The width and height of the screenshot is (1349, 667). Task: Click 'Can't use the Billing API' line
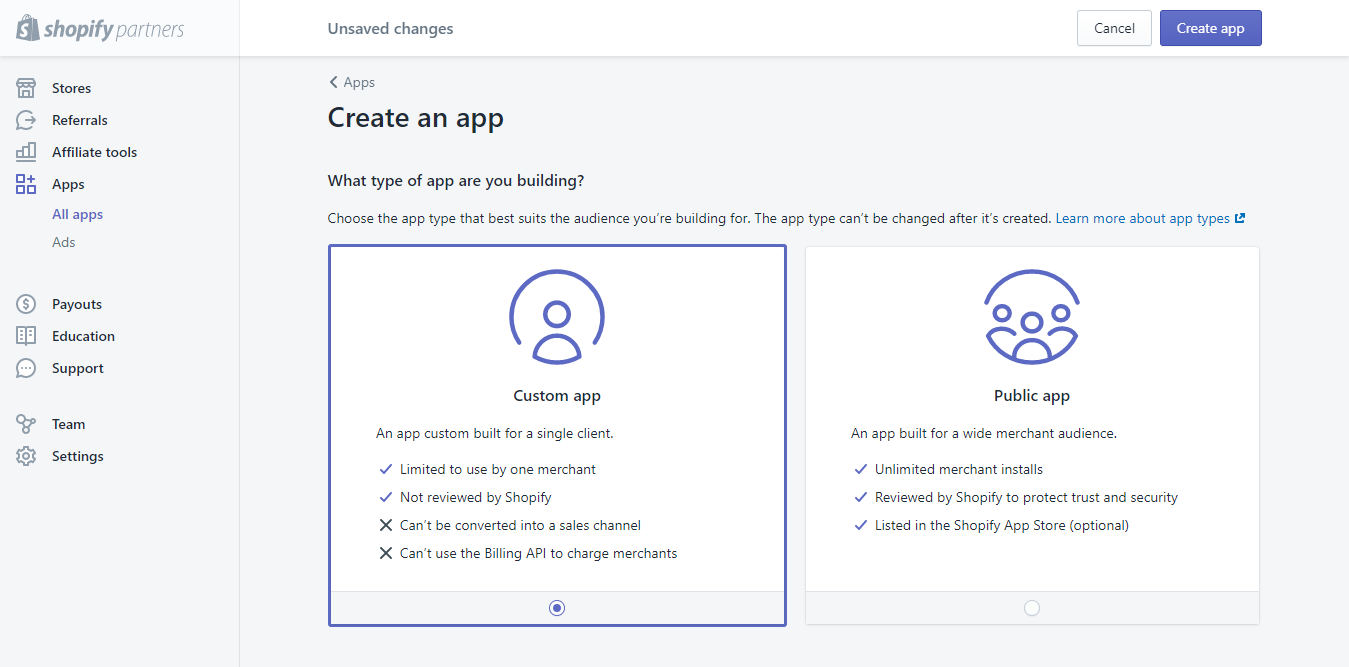click(x=539, y=553)
